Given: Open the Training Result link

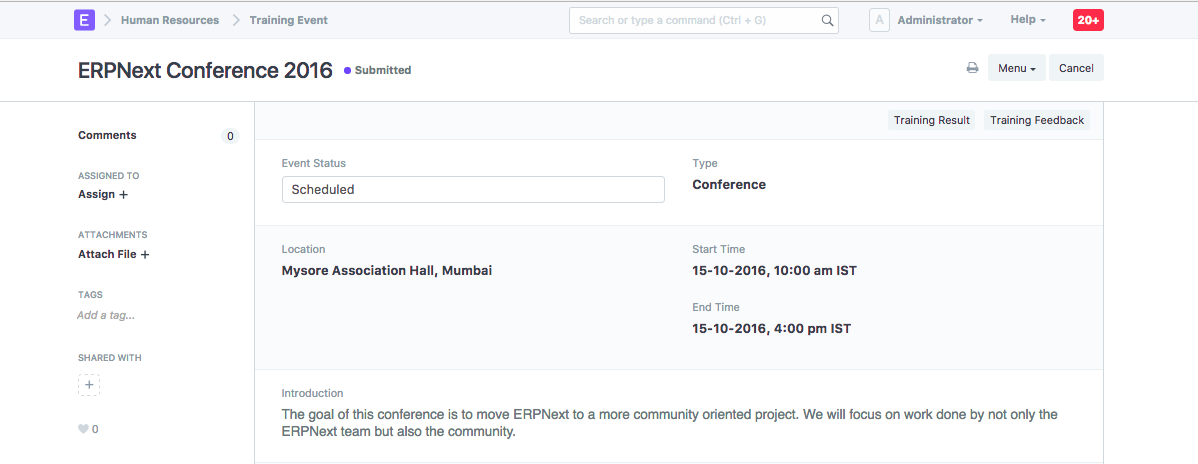Looking at the screenshot, I should pyautogui.click(x=931, y=120).
